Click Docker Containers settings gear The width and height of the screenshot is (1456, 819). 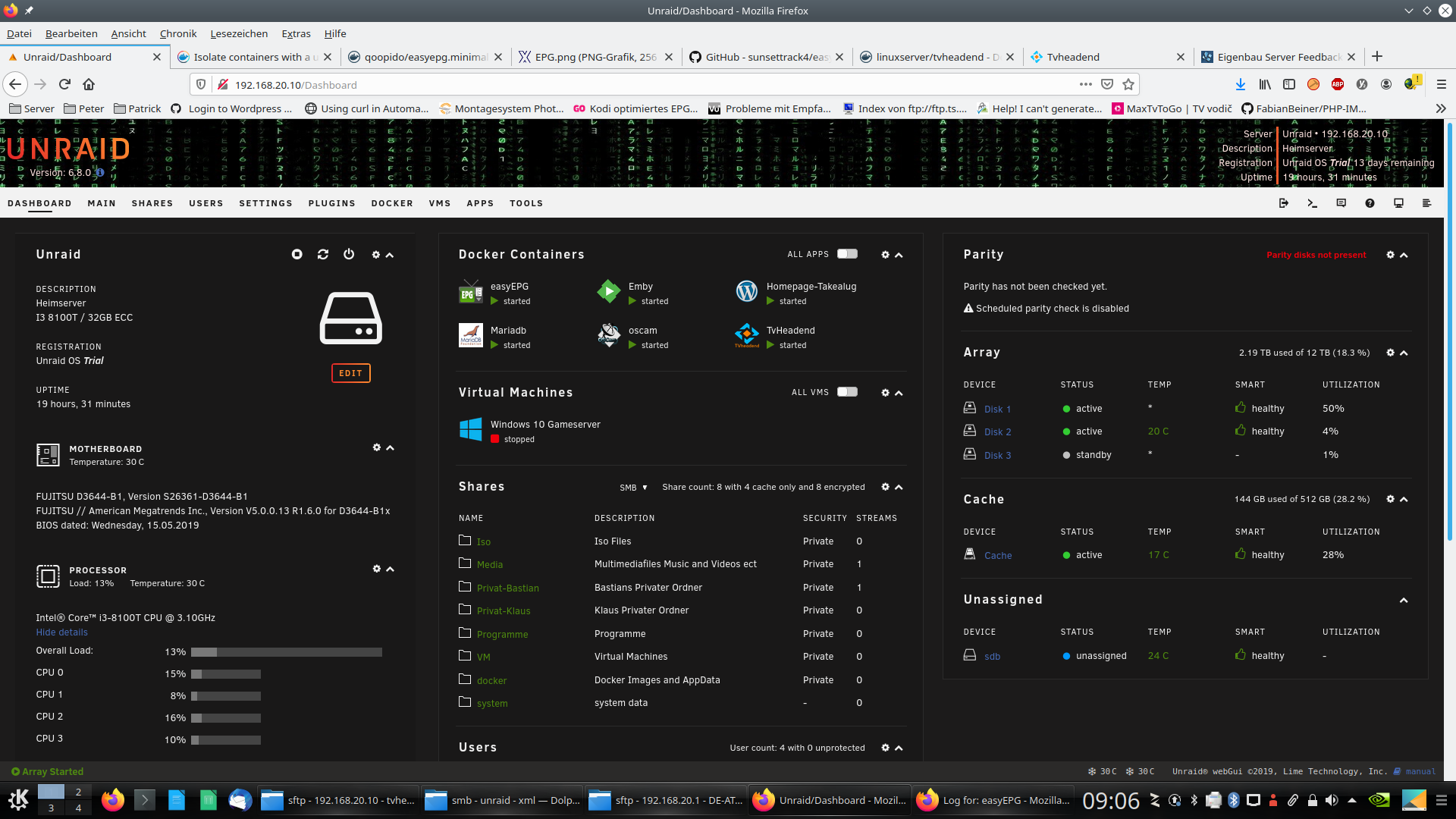[885, 255]
